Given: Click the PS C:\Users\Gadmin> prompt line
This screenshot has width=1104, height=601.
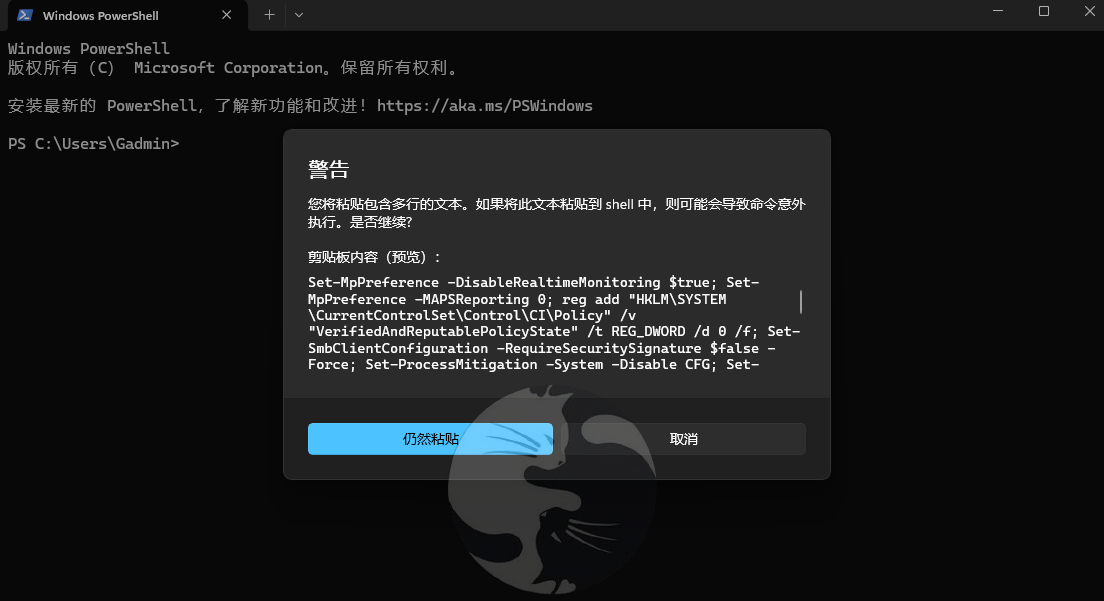Looking at the screenshot, I should (x=94, y=144).
